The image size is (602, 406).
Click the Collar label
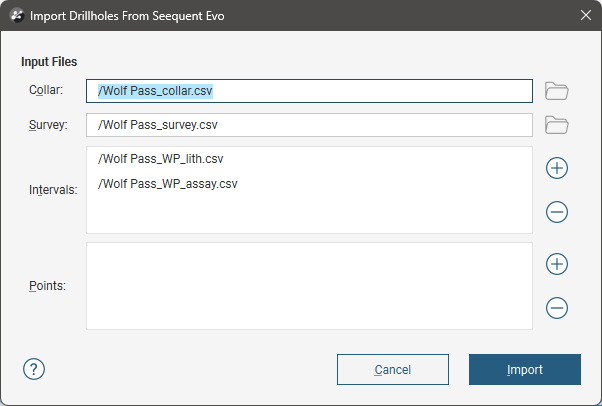[47, 91]
